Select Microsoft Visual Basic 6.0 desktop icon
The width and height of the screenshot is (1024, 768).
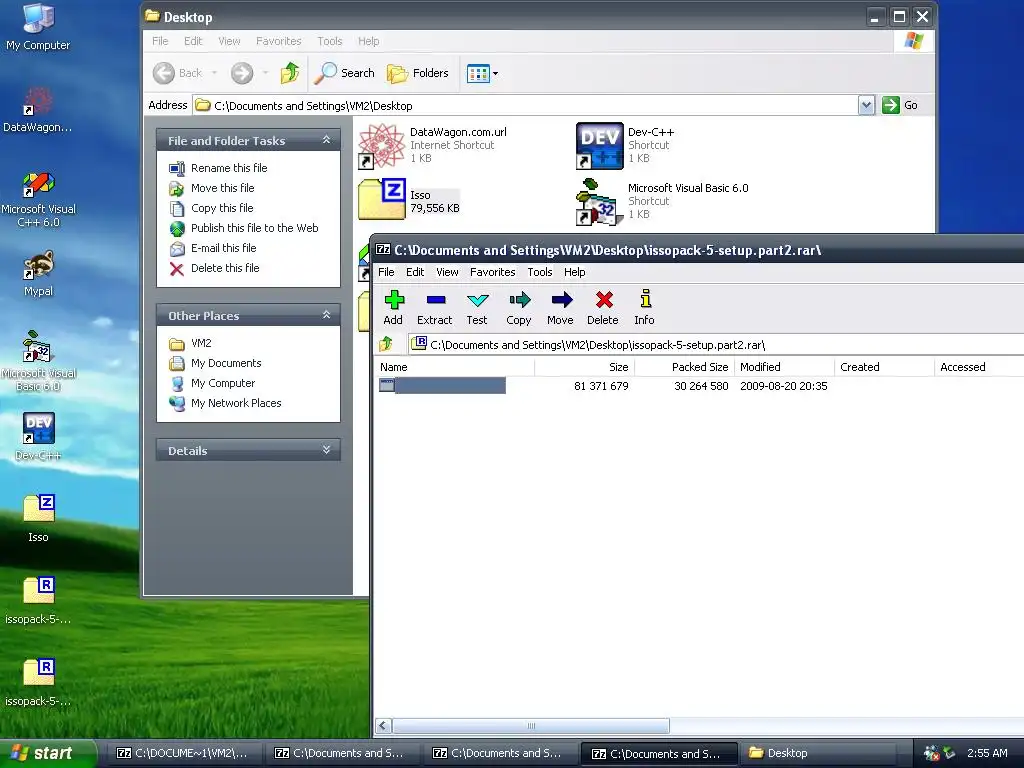38,361
